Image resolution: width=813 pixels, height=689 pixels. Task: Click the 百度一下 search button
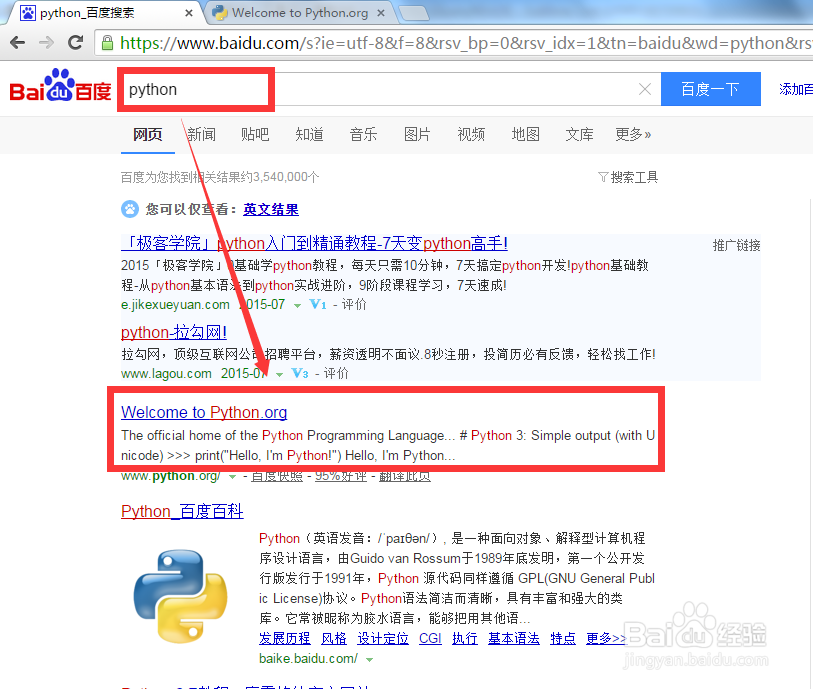710,89
